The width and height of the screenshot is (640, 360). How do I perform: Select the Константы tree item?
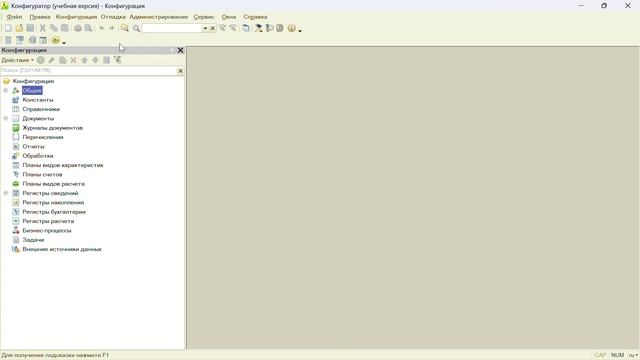click(x=38, y=100)
